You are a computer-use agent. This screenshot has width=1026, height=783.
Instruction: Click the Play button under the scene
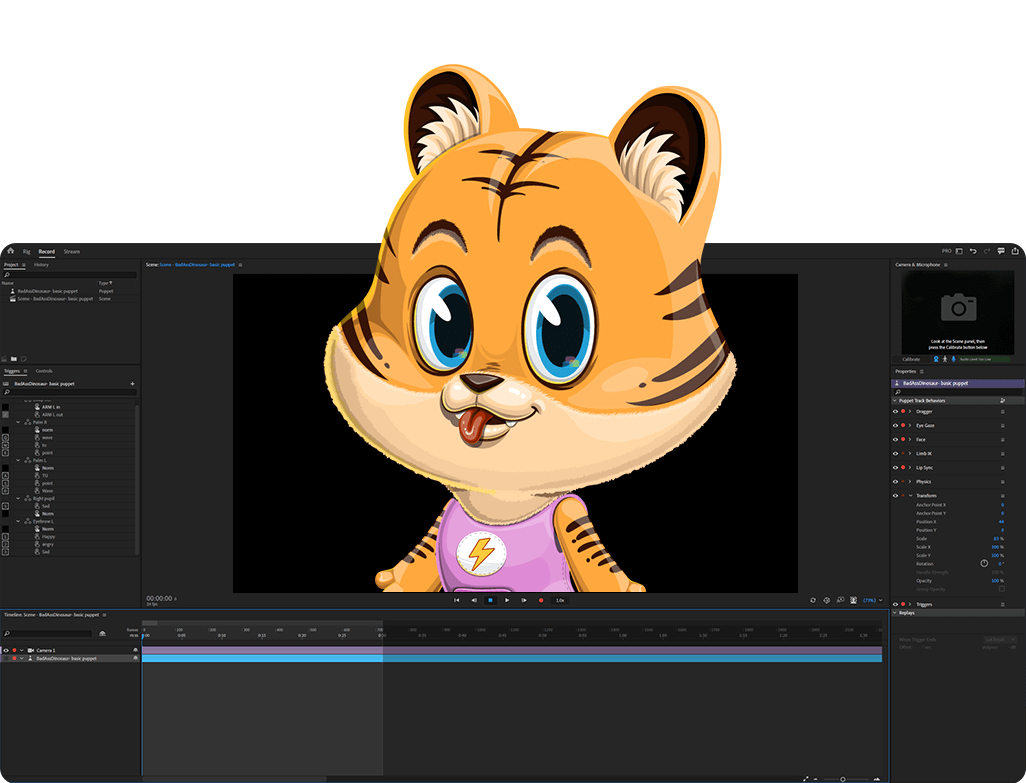(x=507, y=600)
